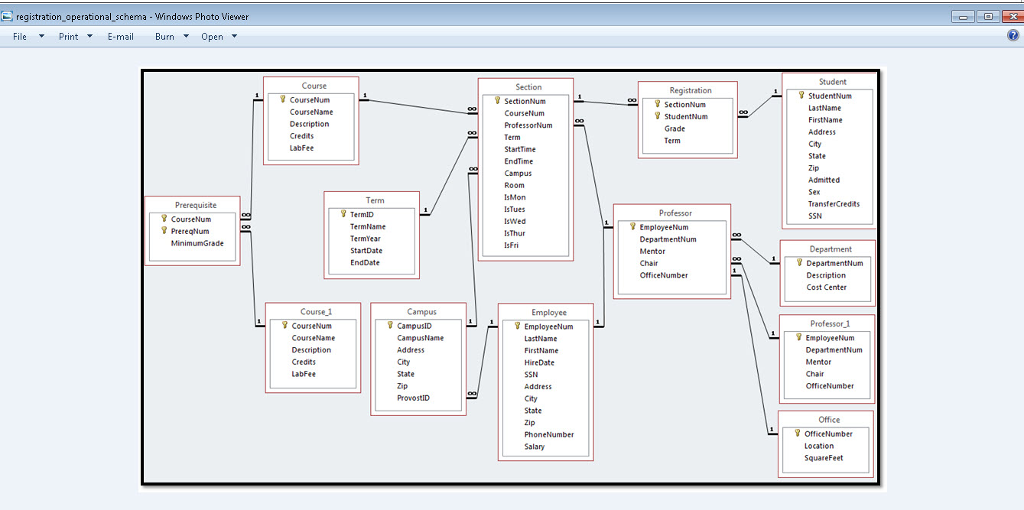Choose E-mail from the toolbar
The height and width of the screenshot is (510, 1024).
click(x=120, y=36)
